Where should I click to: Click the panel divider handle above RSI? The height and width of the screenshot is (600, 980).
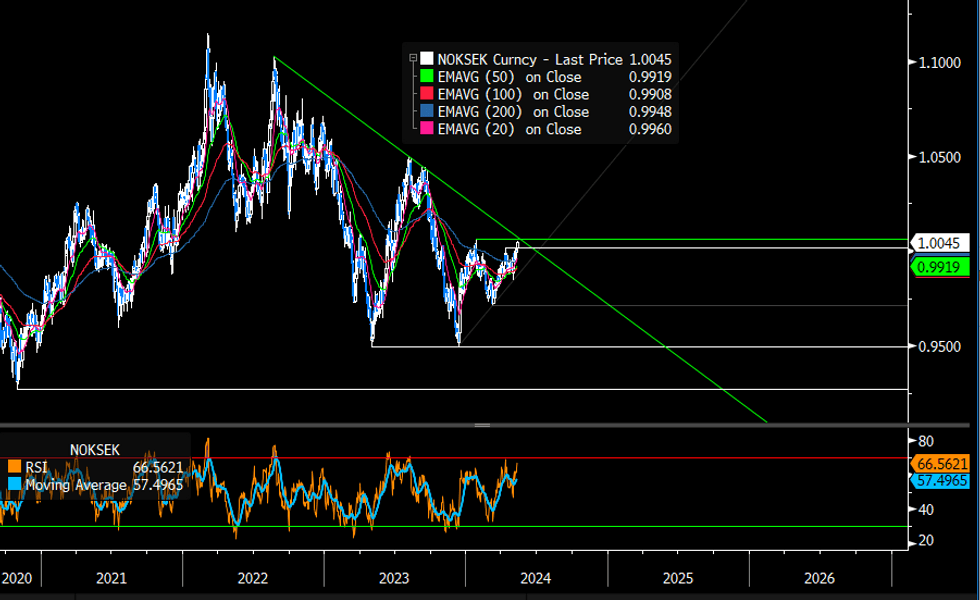point(482,425)
